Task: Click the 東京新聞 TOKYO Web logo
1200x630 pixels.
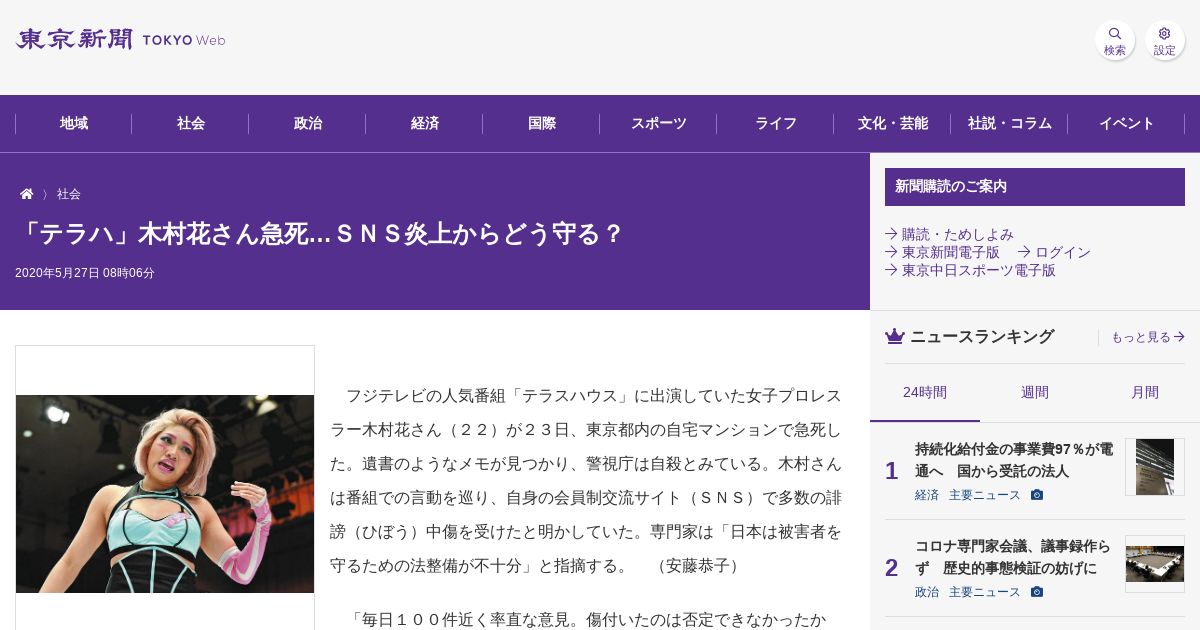Action: pyautogui.click(x=121, y=40)
